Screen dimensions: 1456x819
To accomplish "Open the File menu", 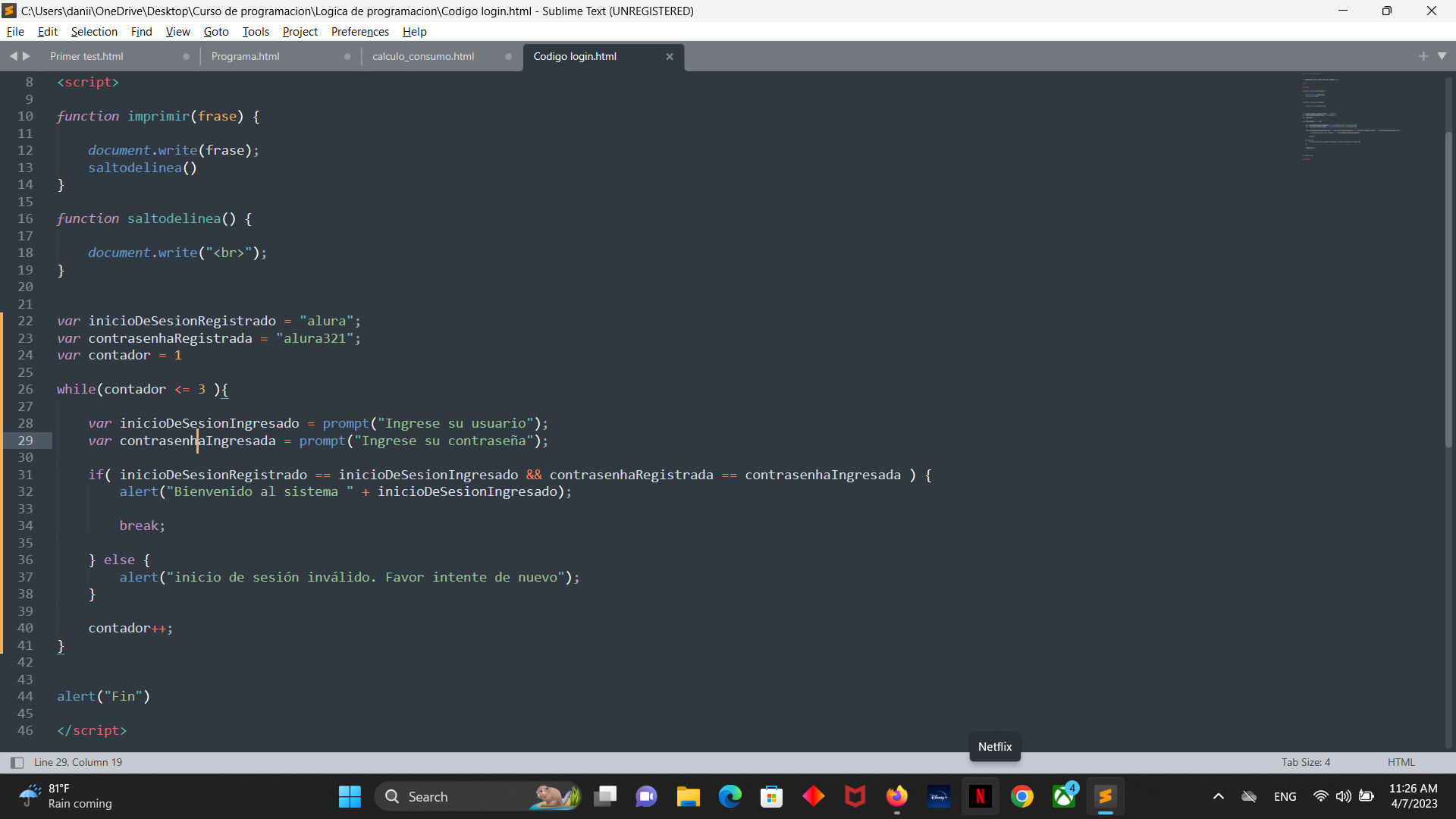I will (x=15, y=32).
